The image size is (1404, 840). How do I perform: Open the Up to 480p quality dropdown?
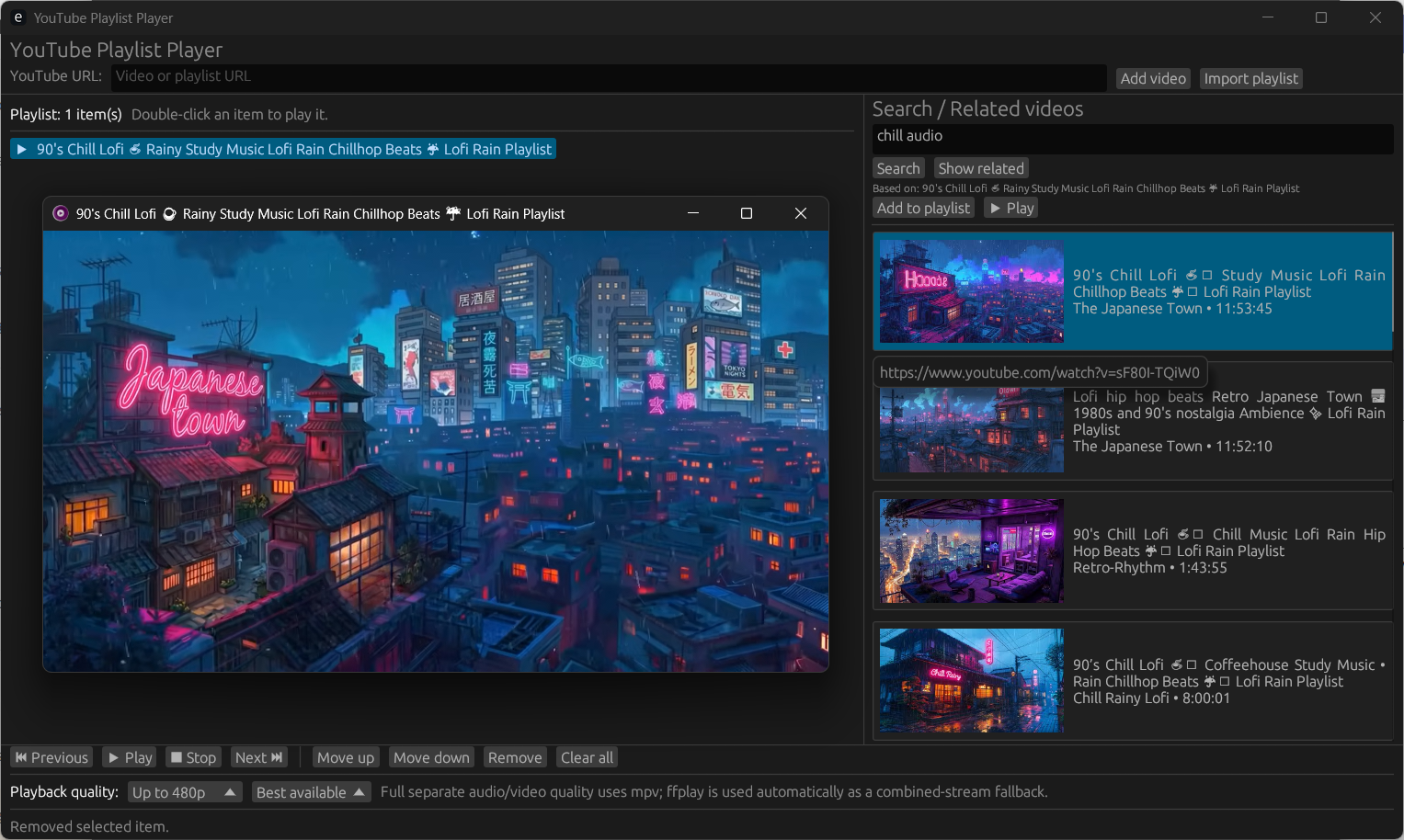pyautogui.click(x=185, y=792)
